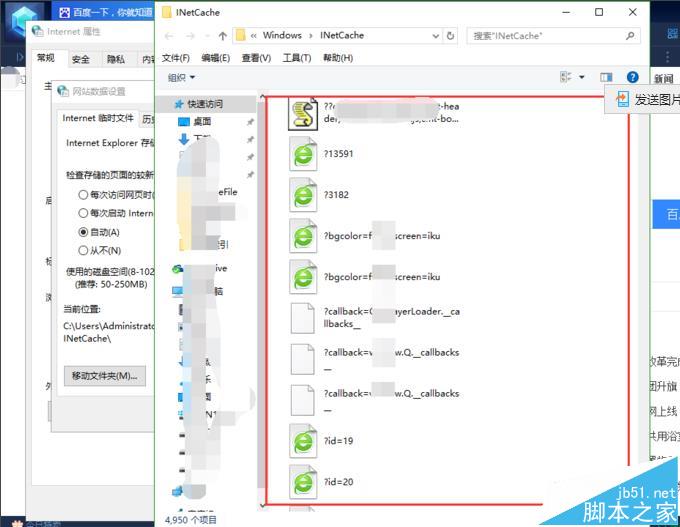Go up one folder level arrow
The width and height of the screenshot is (680, 527).
tap(222, 36)
